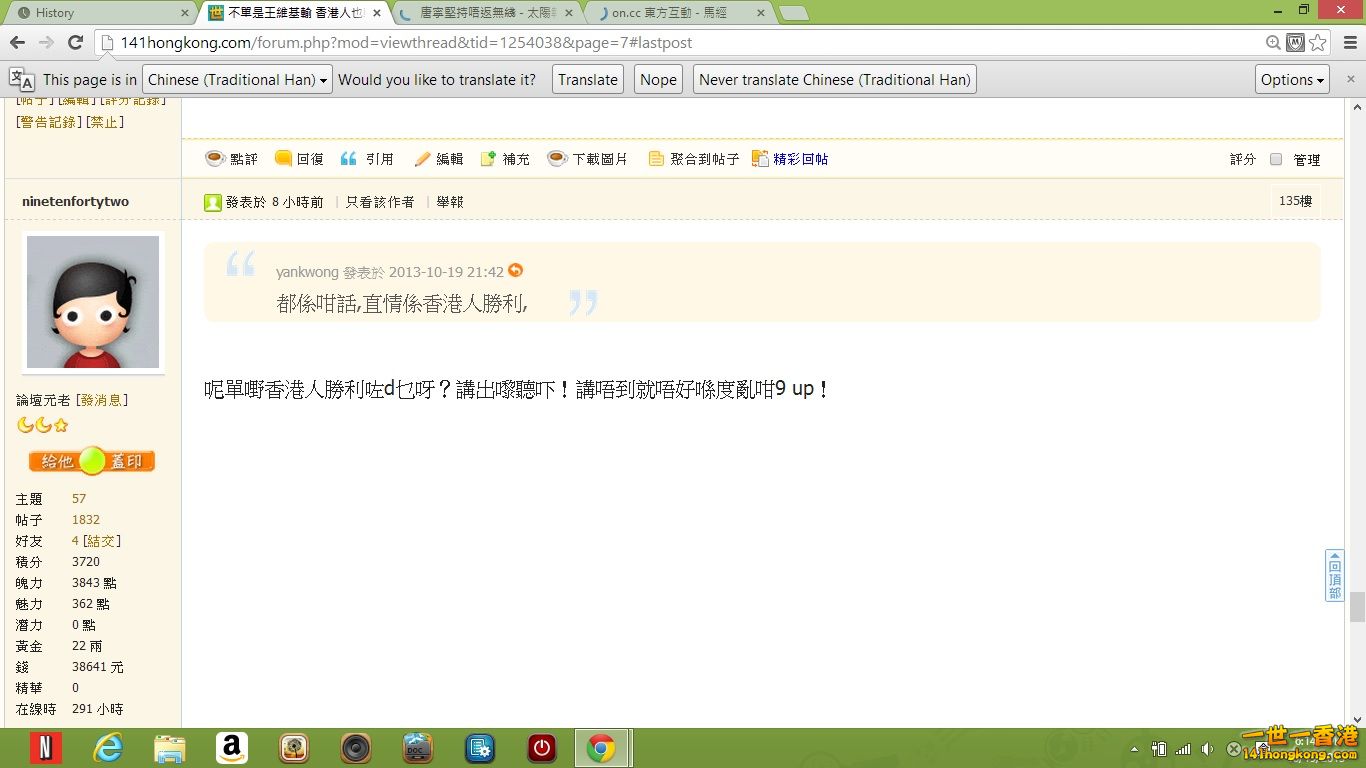Click the 給他蓋印 stamp button
The image size is (1366, 768).
[x=91, y=462]
